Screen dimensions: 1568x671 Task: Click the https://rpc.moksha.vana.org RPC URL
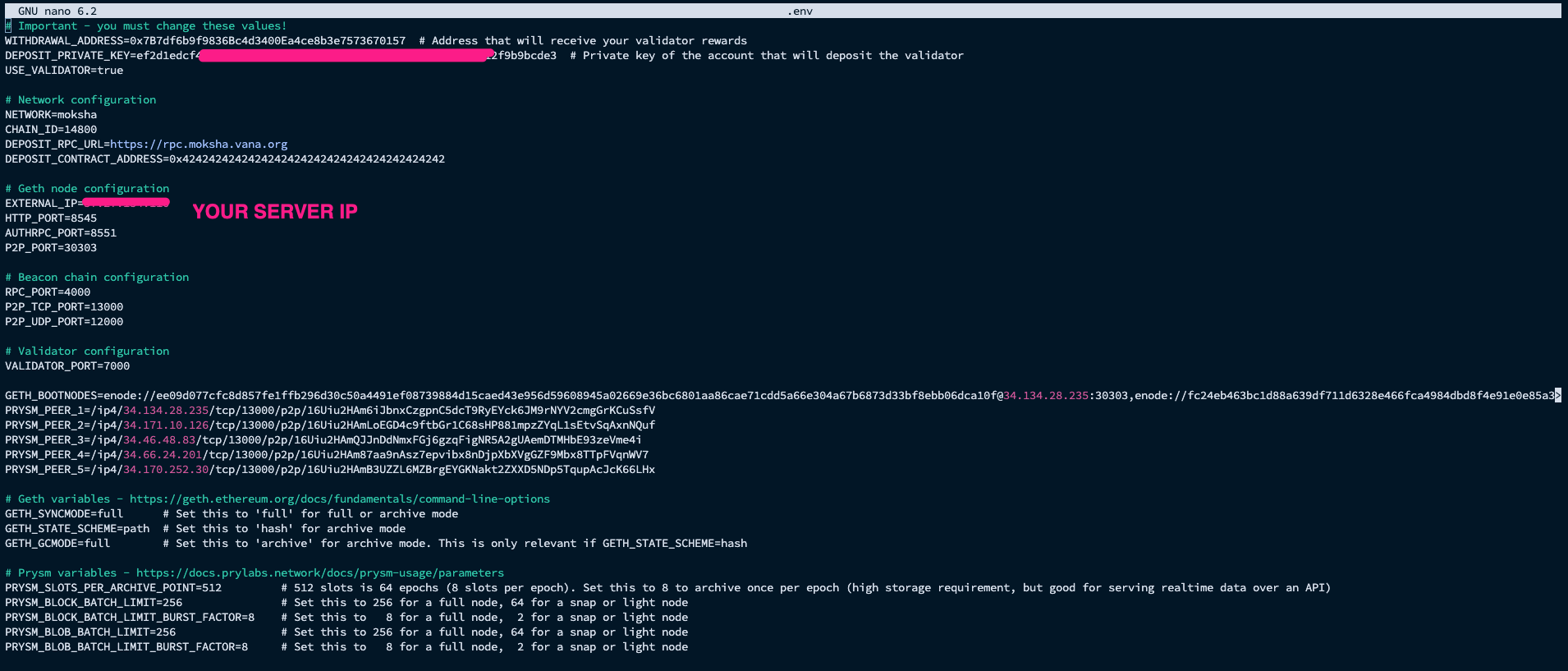[x=199, y=145]
